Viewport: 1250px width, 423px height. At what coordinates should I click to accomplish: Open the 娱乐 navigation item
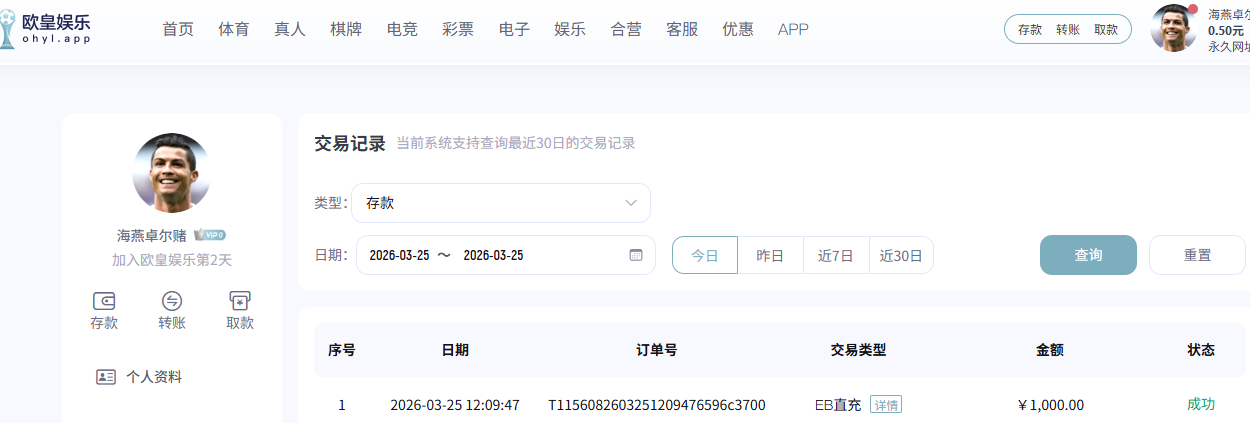[570, 29]
